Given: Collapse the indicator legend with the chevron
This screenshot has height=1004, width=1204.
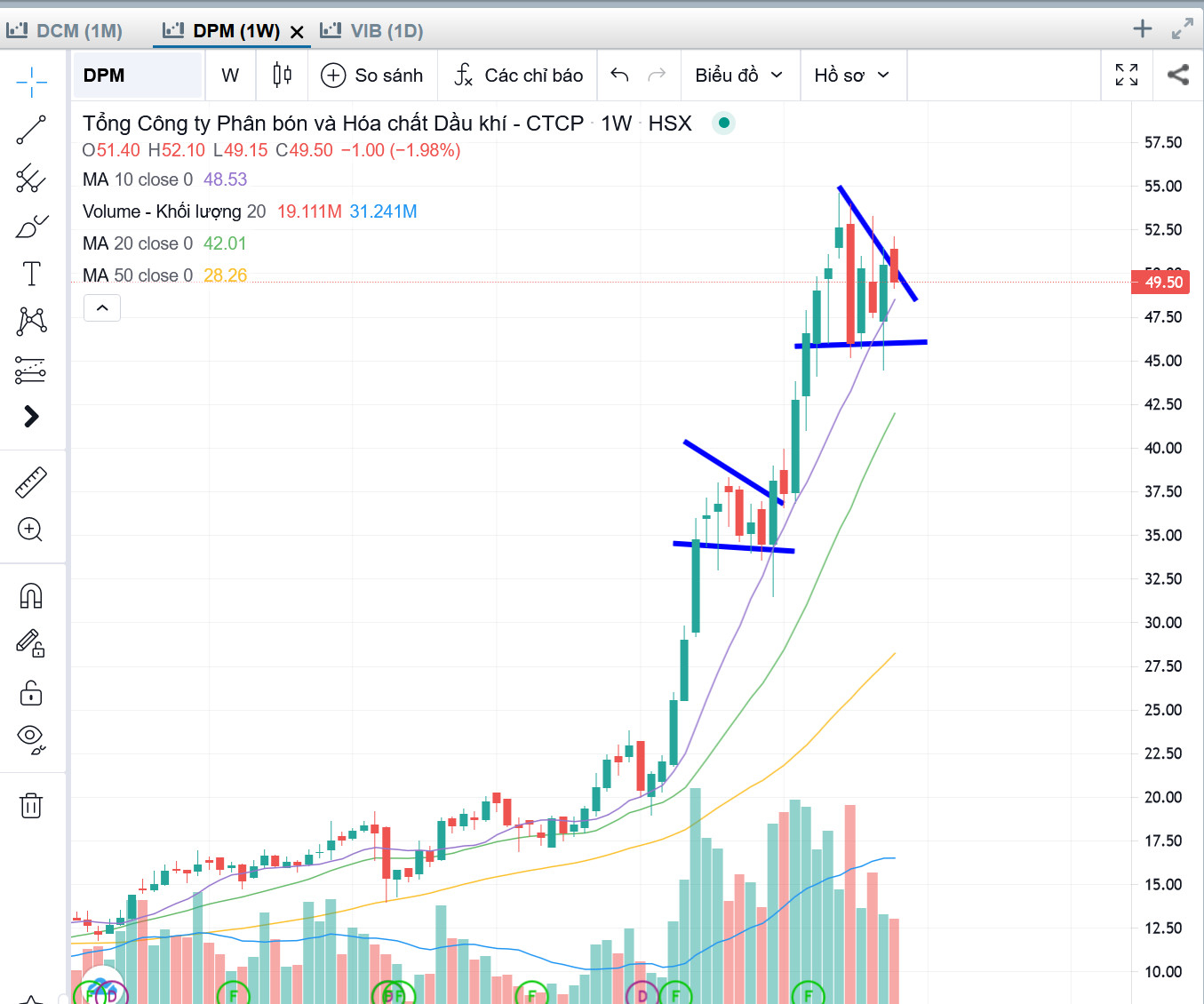Looking at the screenshot, I should 102,308.
